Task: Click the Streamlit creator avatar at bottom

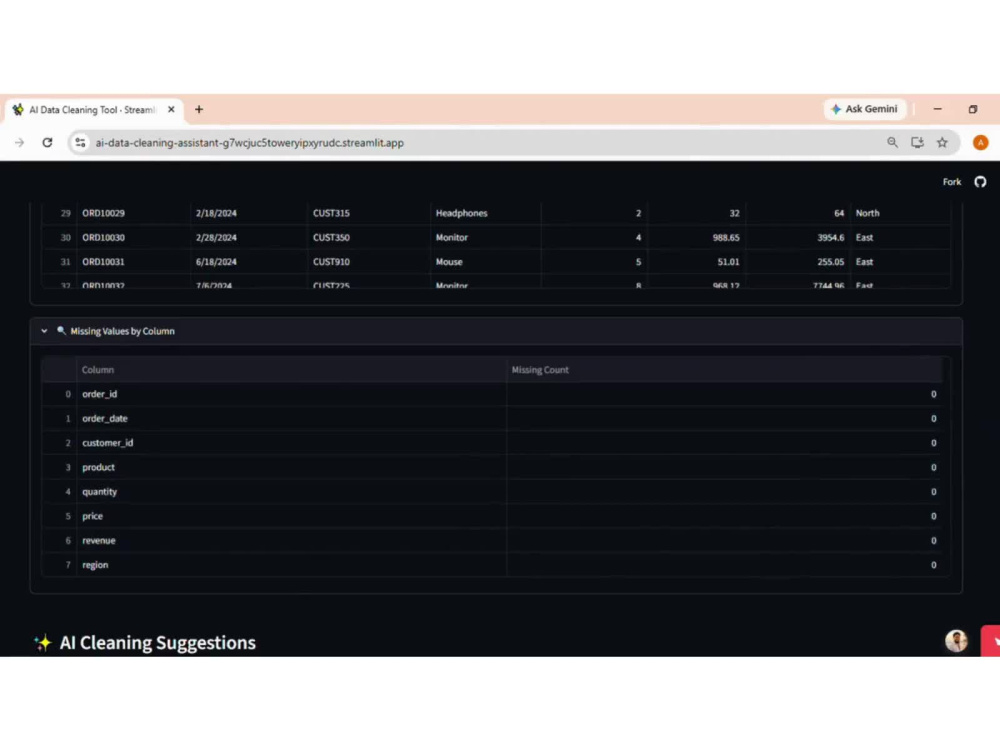Action: tap(956, 640)
